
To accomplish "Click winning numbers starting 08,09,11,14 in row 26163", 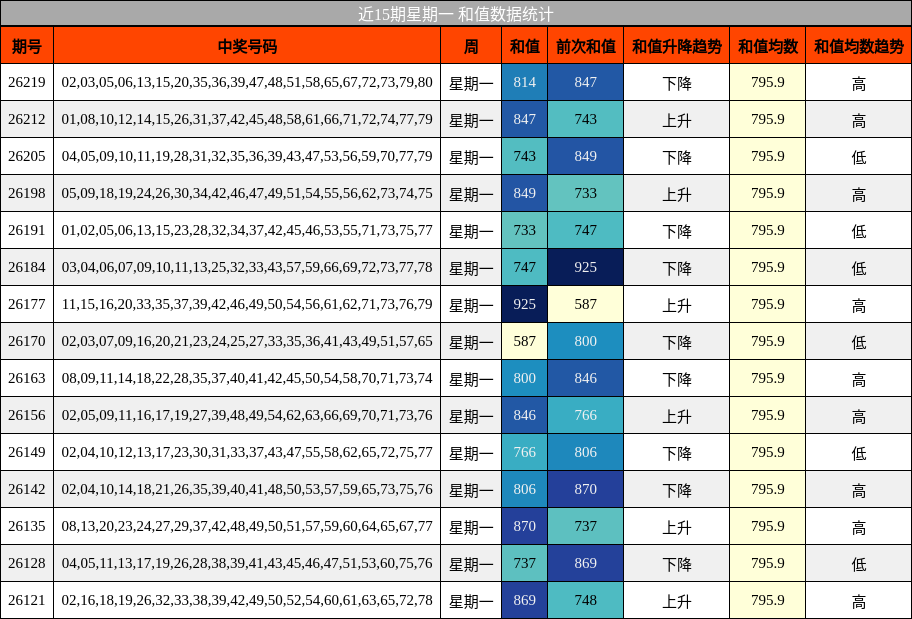I will [247, 378].
